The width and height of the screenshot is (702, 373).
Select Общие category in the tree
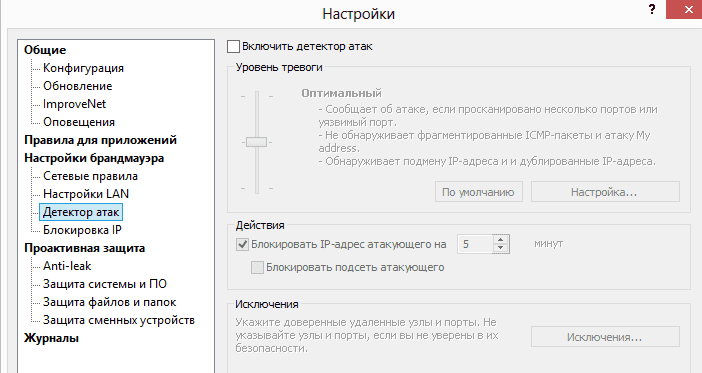[x=45, y=50]
